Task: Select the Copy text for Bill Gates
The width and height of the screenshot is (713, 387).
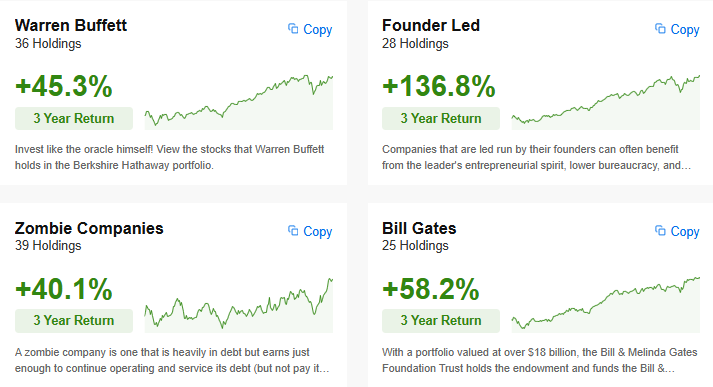Action: click(x=685, y=231)
